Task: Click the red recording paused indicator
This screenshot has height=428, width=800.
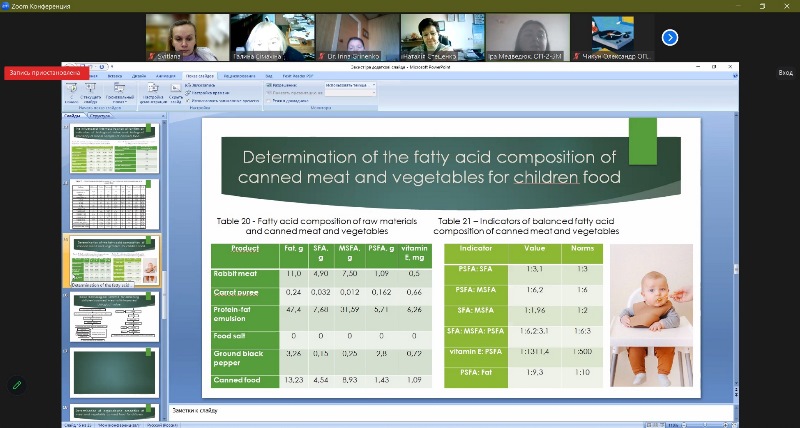Action: [x=47, y=73]
